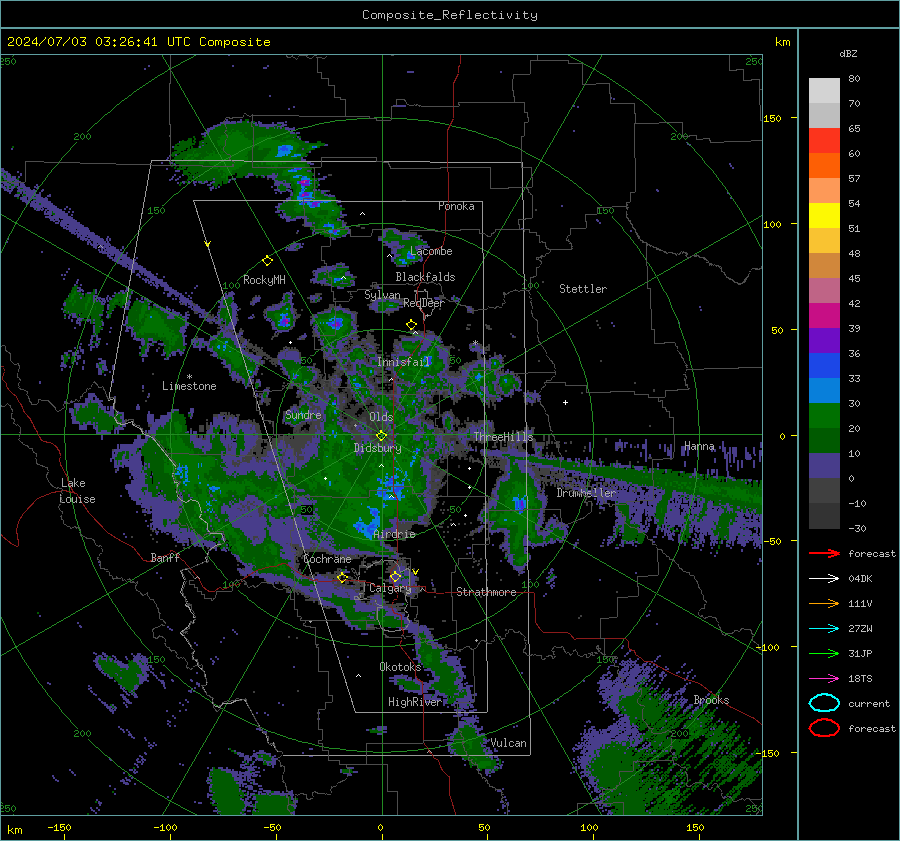Screen dimensions: 900x841
Task: Select the purple 10 dBZ color swatch
Action: 824,465
